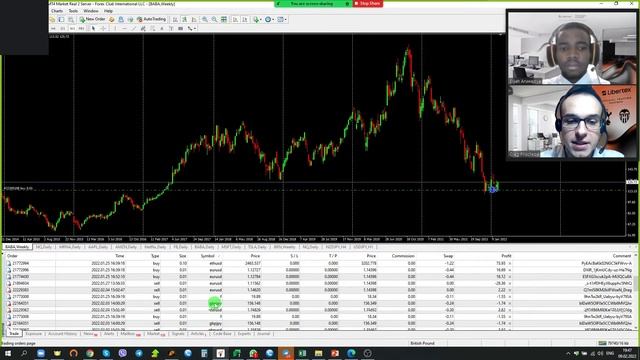
Task: Open the Journal terminal tab
Action: point(263,334)
